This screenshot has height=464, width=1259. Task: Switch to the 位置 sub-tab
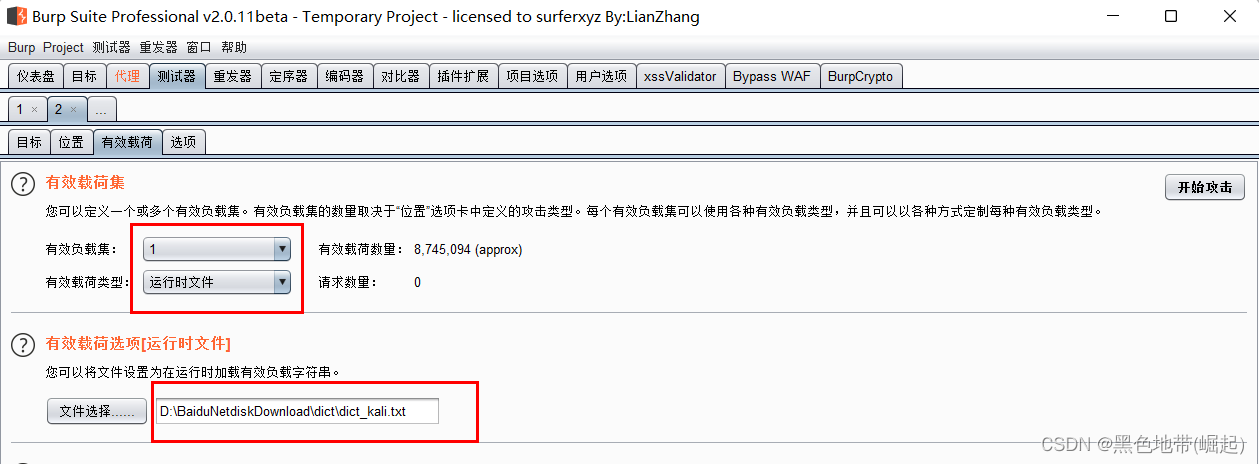click(71, 142)
